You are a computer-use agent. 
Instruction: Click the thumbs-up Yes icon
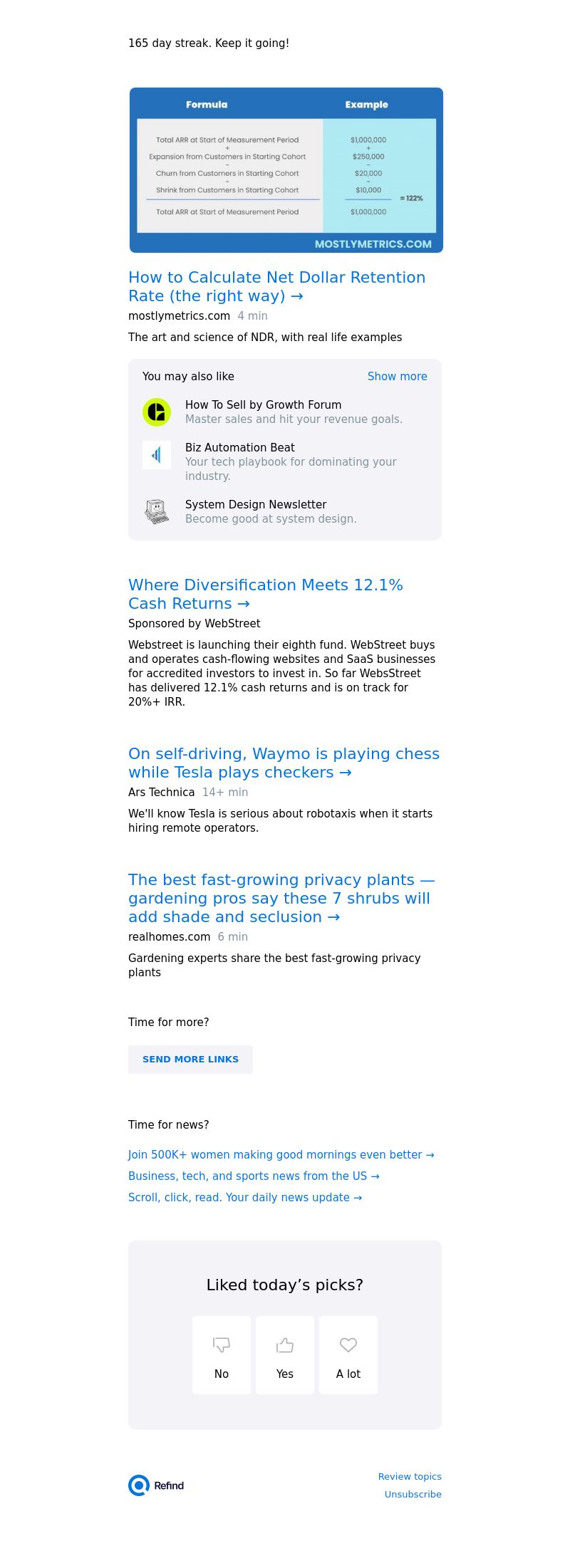click(x=285, y=1344)
